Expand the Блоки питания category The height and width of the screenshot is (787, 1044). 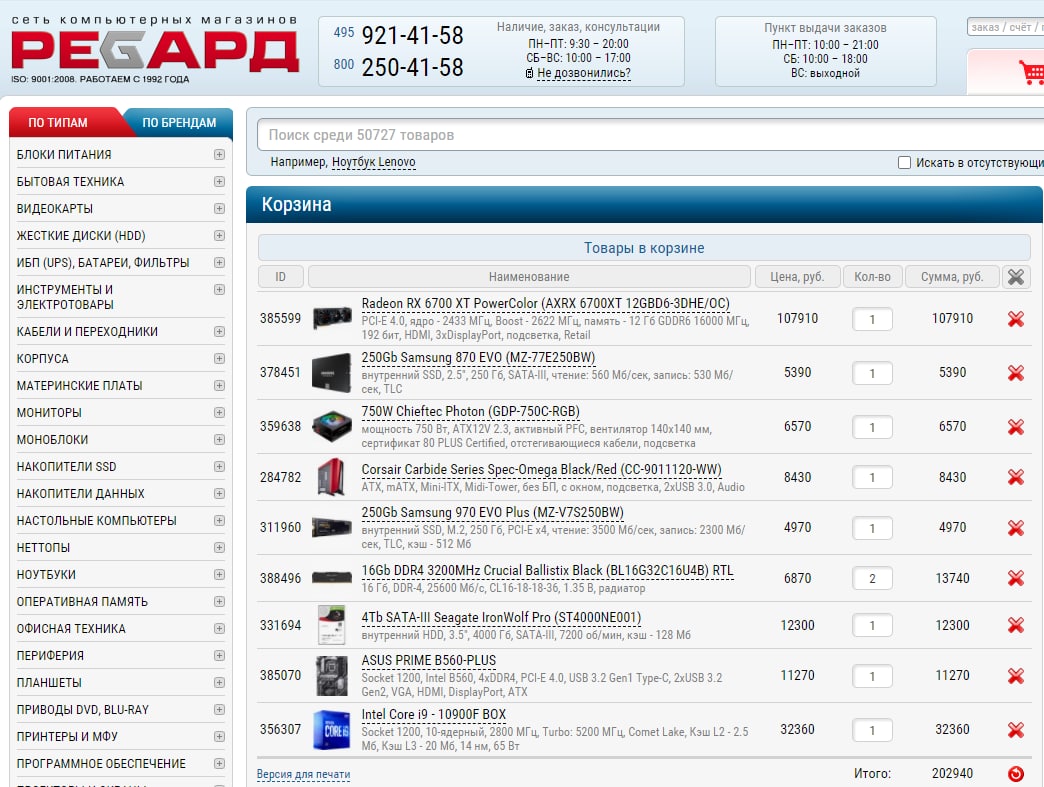coord(219,154)
